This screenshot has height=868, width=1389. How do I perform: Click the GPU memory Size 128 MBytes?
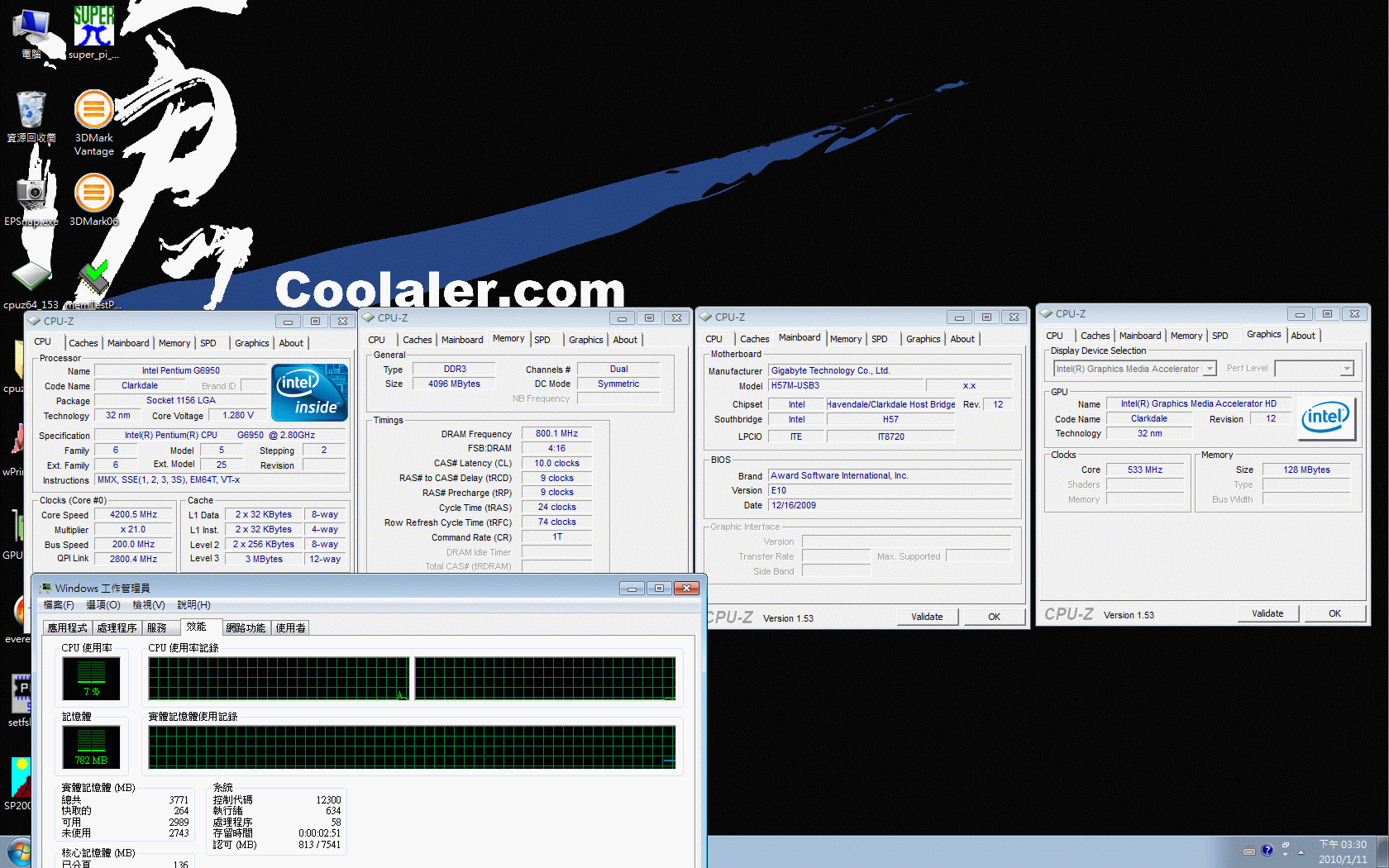point(1306,470)
